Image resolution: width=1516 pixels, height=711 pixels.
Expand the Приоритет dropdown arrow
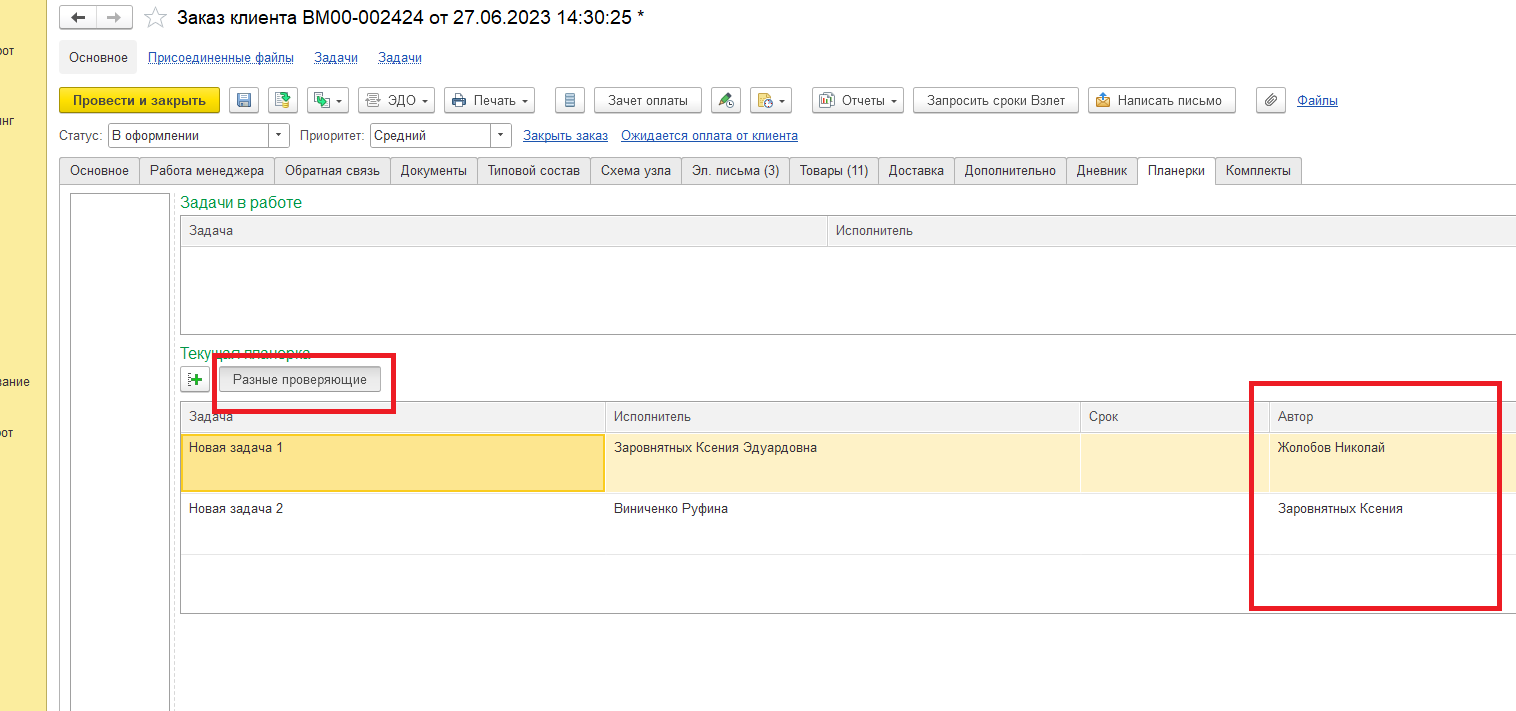(x=501, y=135)
